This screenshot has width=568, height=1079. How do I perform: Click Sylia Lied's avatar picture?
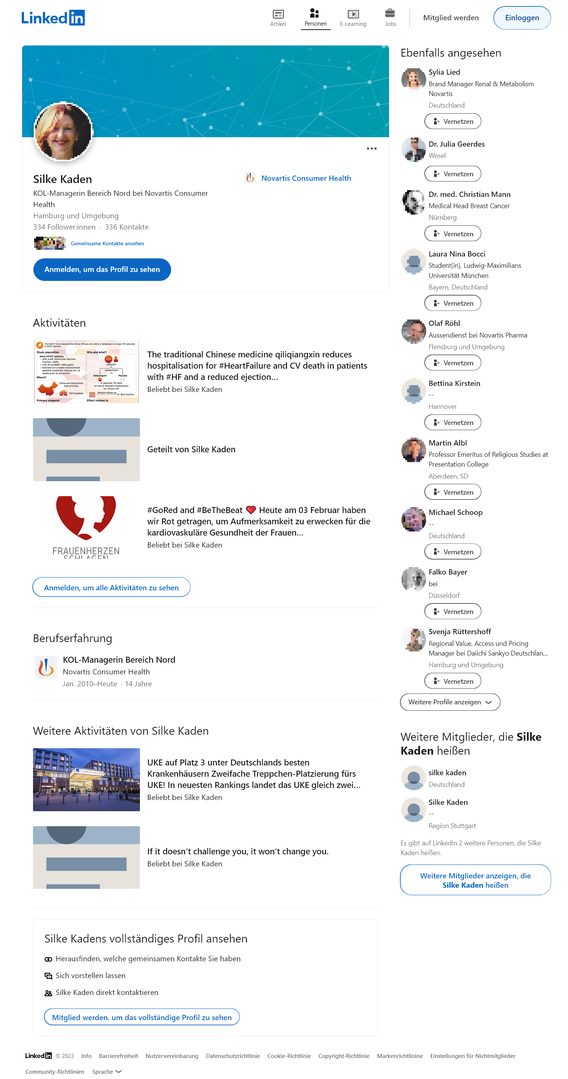click(413, 79)
